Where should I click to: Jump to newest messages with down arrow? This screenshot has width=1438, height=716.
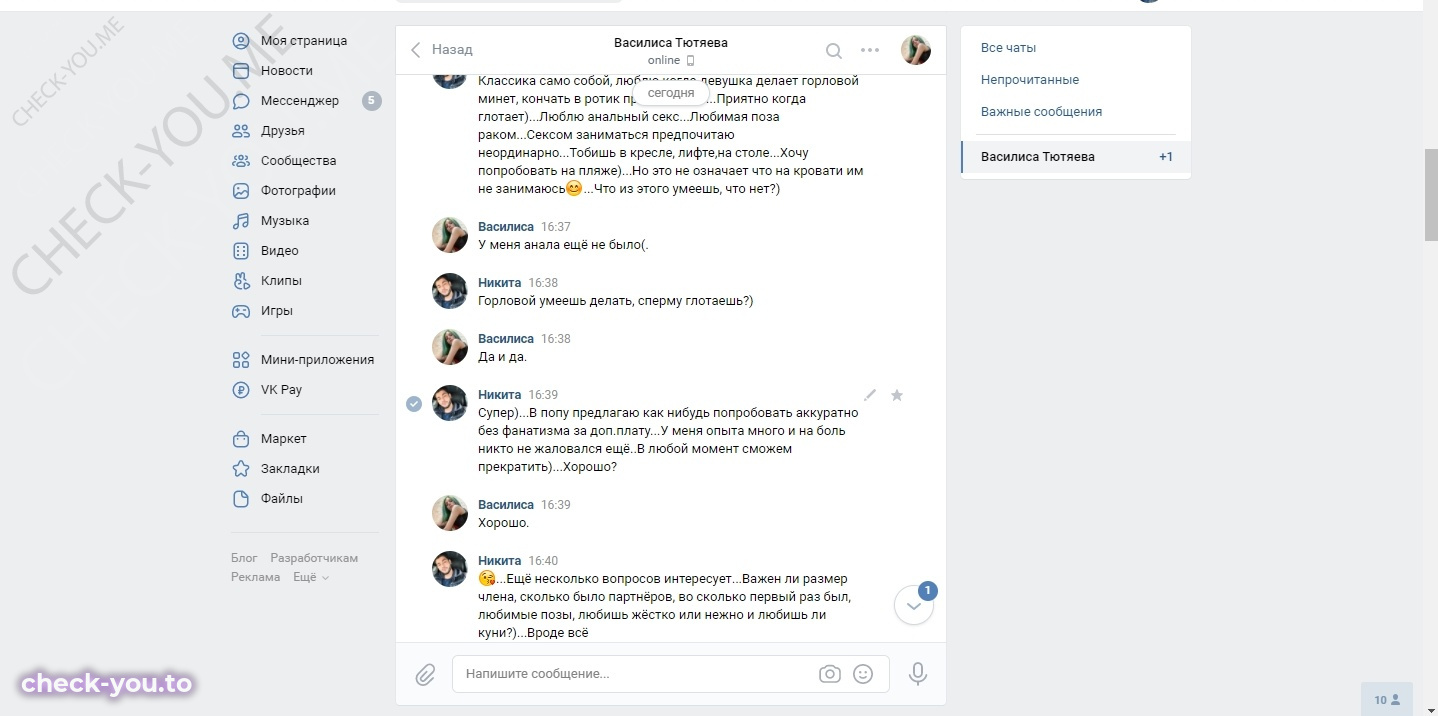click(913, 605)
